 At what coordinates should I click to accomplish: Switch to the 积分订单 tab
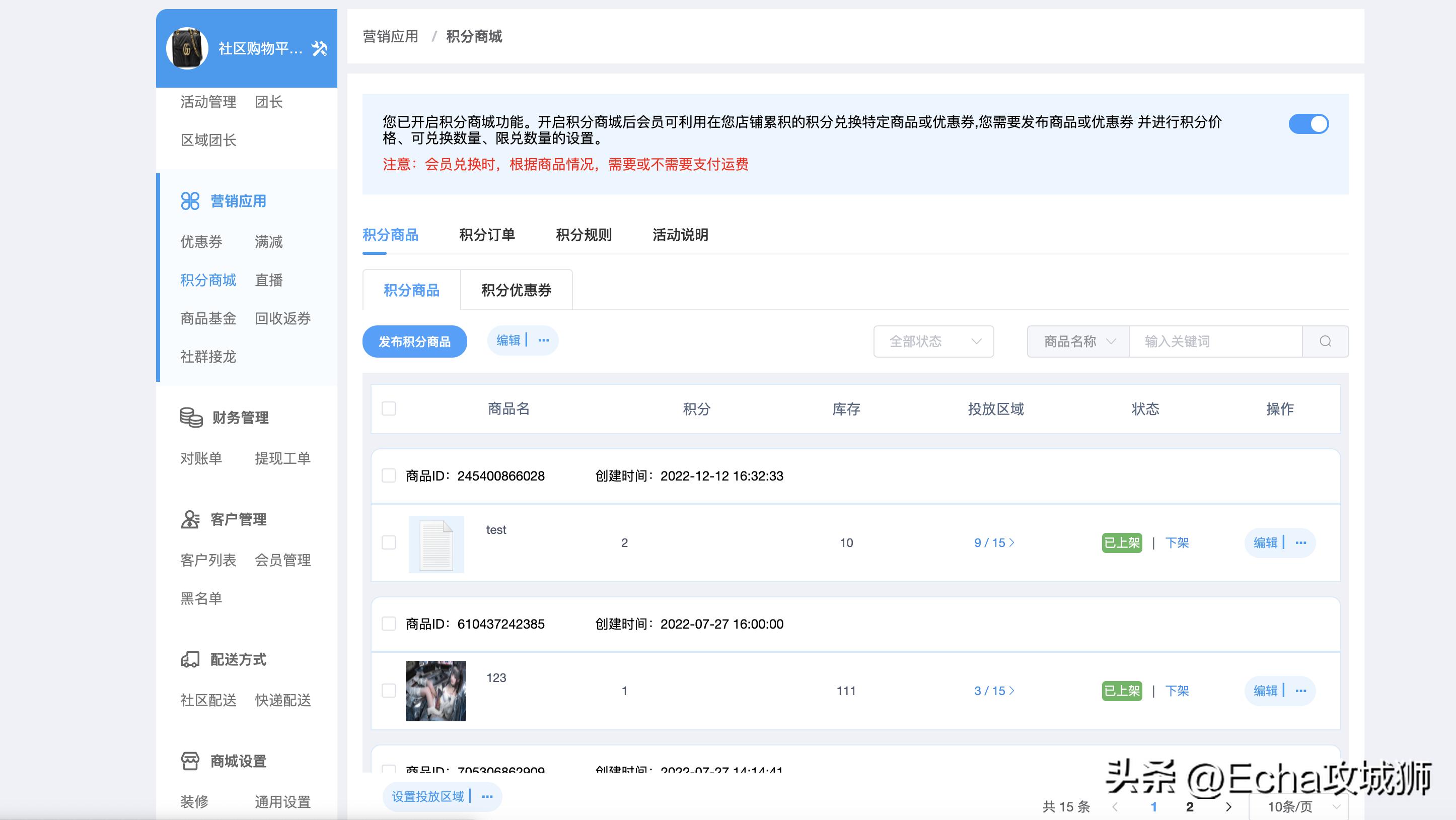(x=488, y=235)
